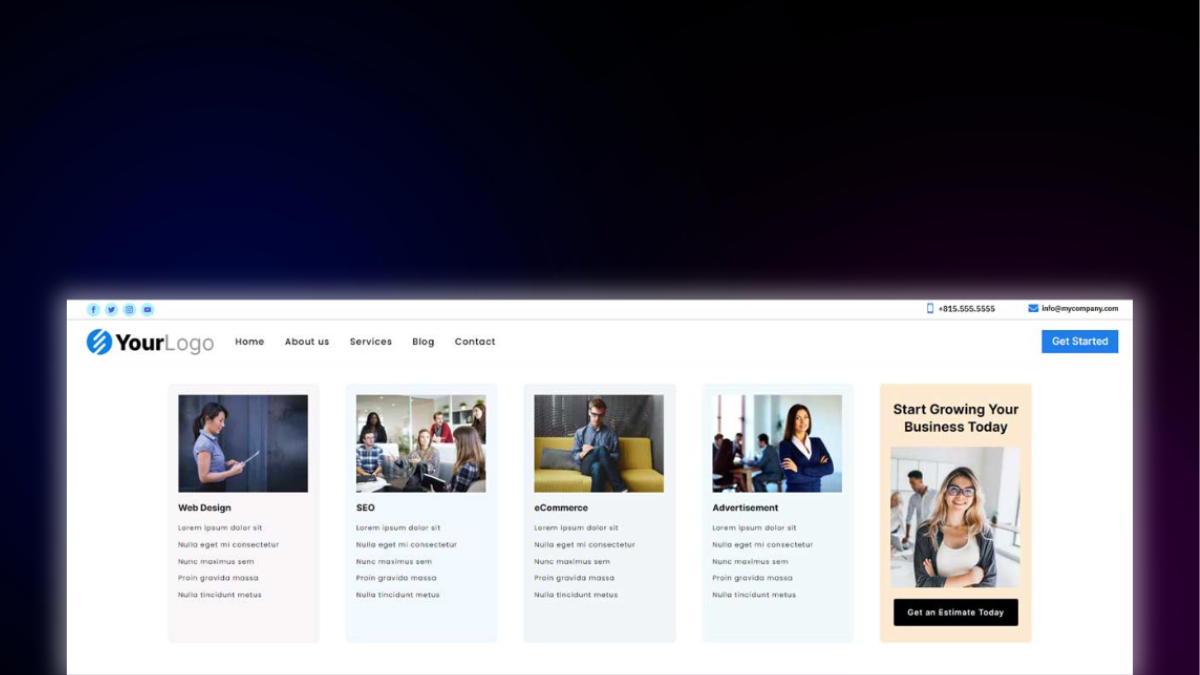Click 'Nulla tincidunt metus' in Web Design card
Screen dimensions: 1200x675
(220, 595)
